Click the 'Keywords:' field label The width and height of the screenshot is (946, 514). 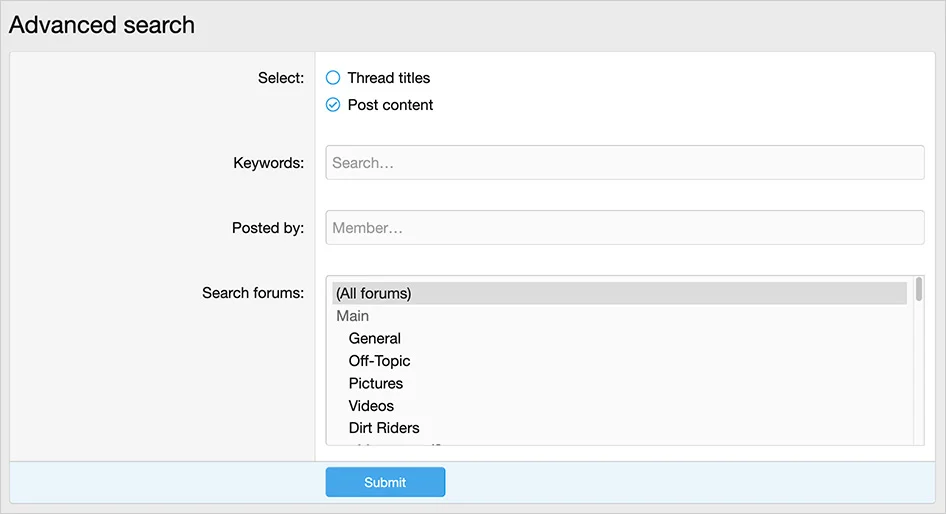coord(268,163)
